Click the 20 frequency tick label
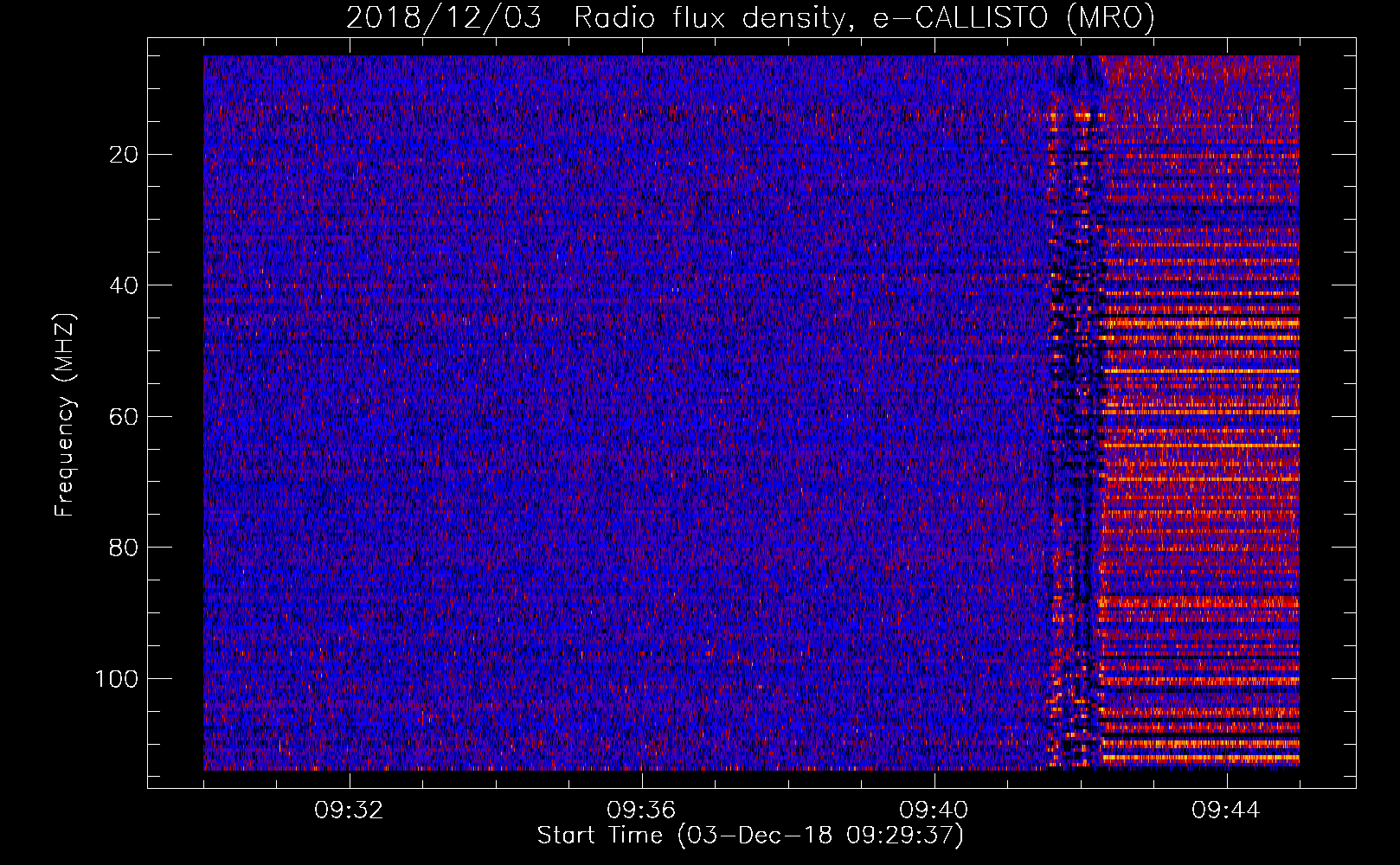1400x865 pixels. [125, 155]
